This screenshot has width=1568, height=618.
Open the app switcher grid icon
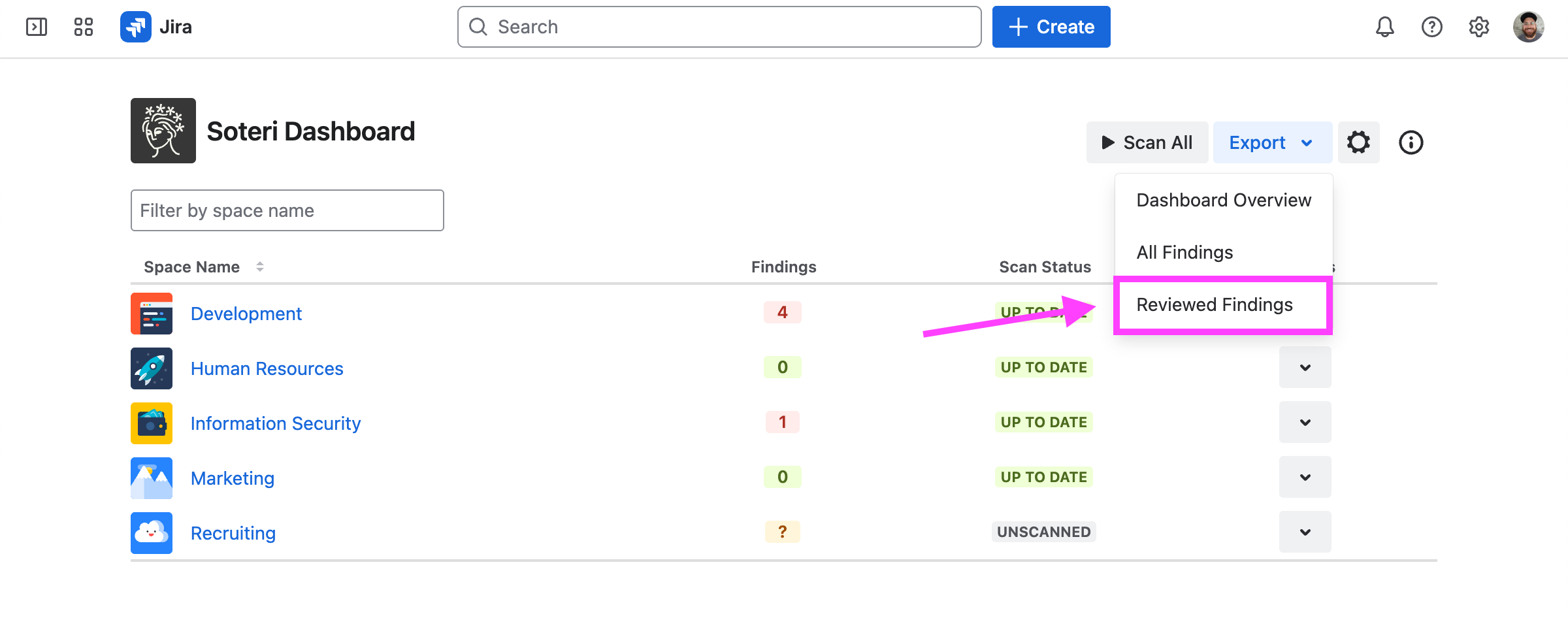point(84,27)
